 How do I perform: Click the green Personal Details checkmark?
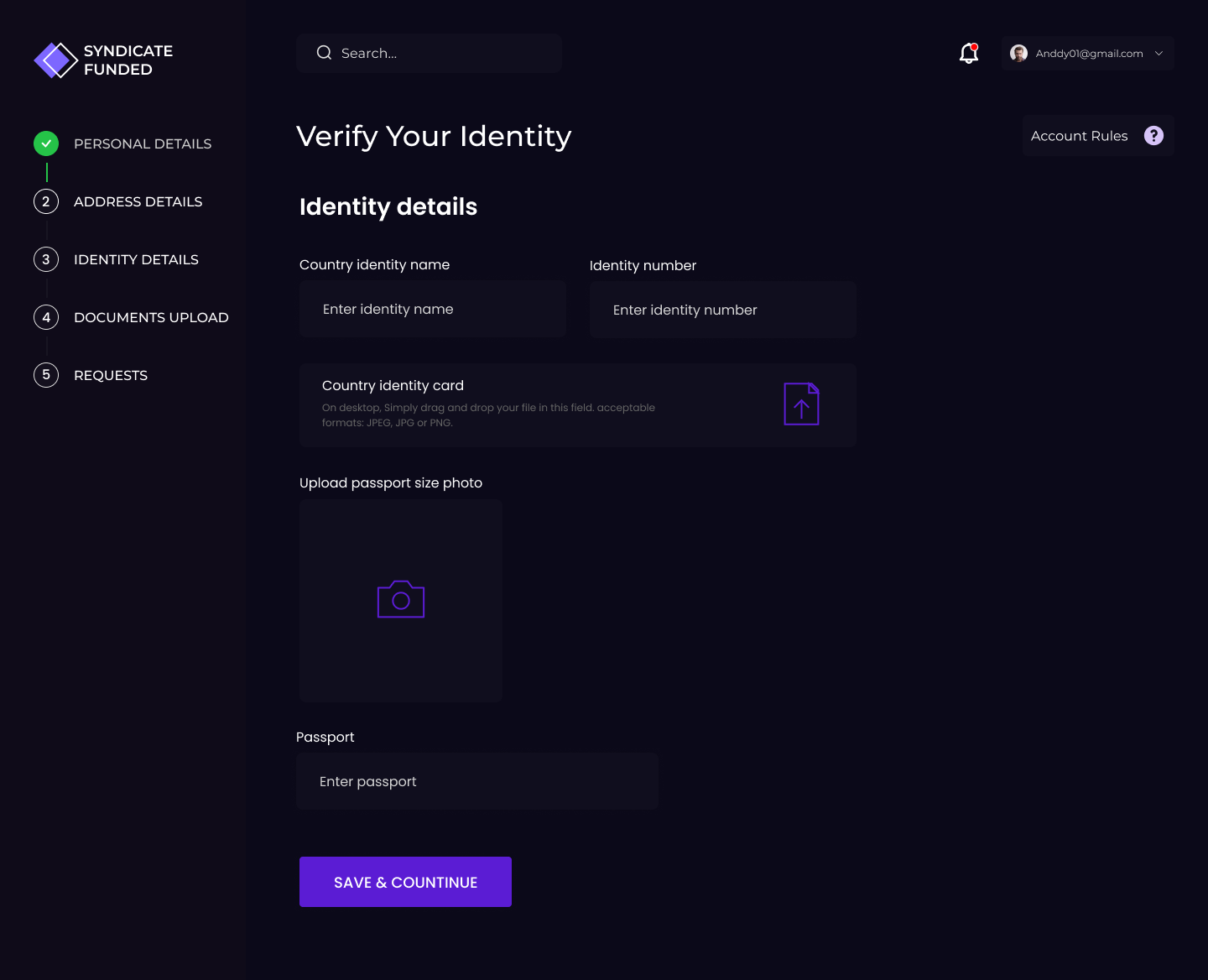coord(46,143)
